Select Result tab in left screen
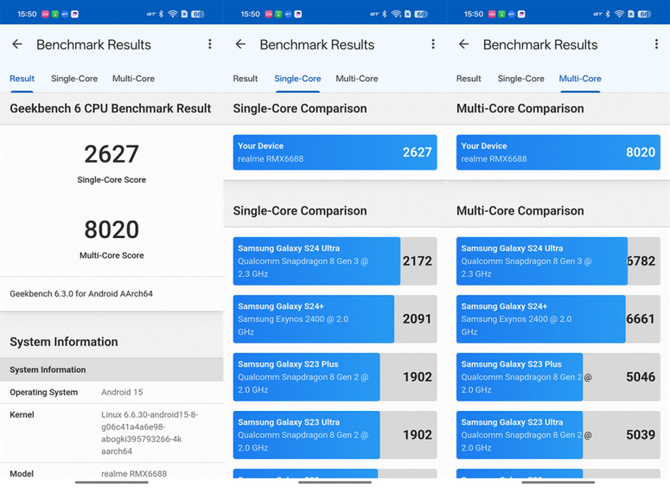Viewport: 670px width, 488px height. [x=22, y=79]
